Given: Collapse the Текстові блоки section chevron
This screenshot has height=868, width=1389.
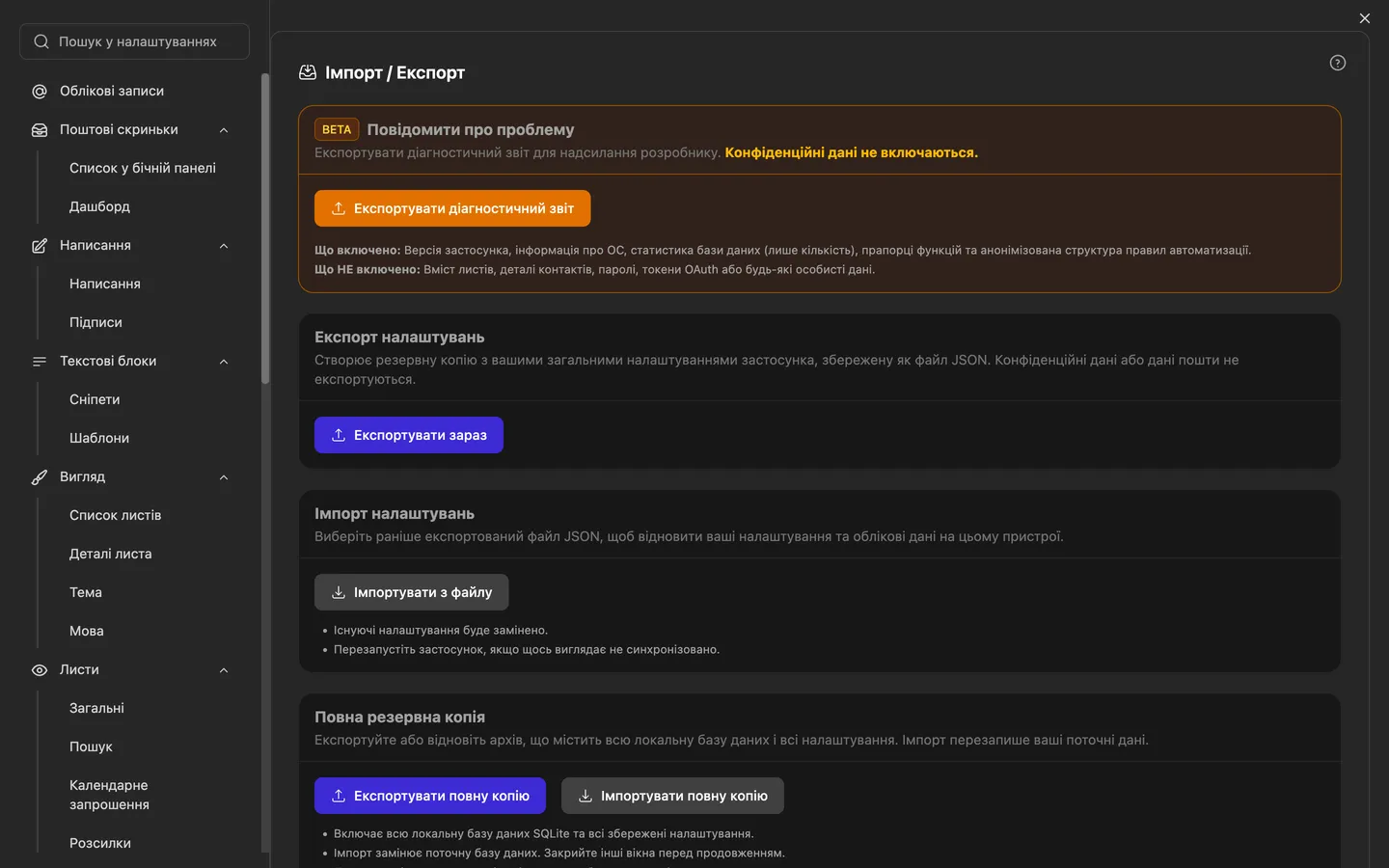Looking at the screenshot, I should click(224, 362).
